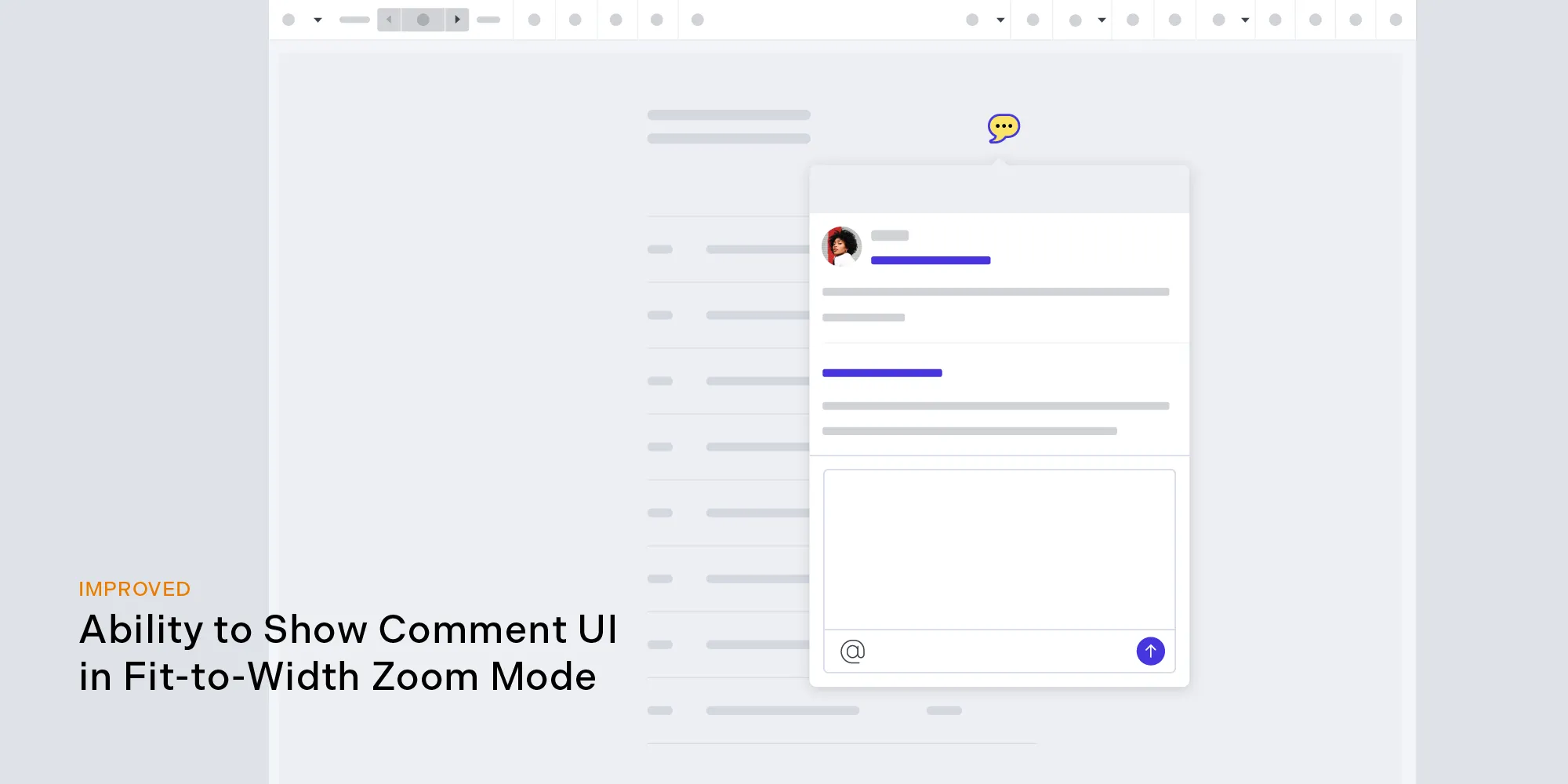Viewport: 1568px width, 784px height.
Task: Click the comment card header bar
Action: (999, 188)
